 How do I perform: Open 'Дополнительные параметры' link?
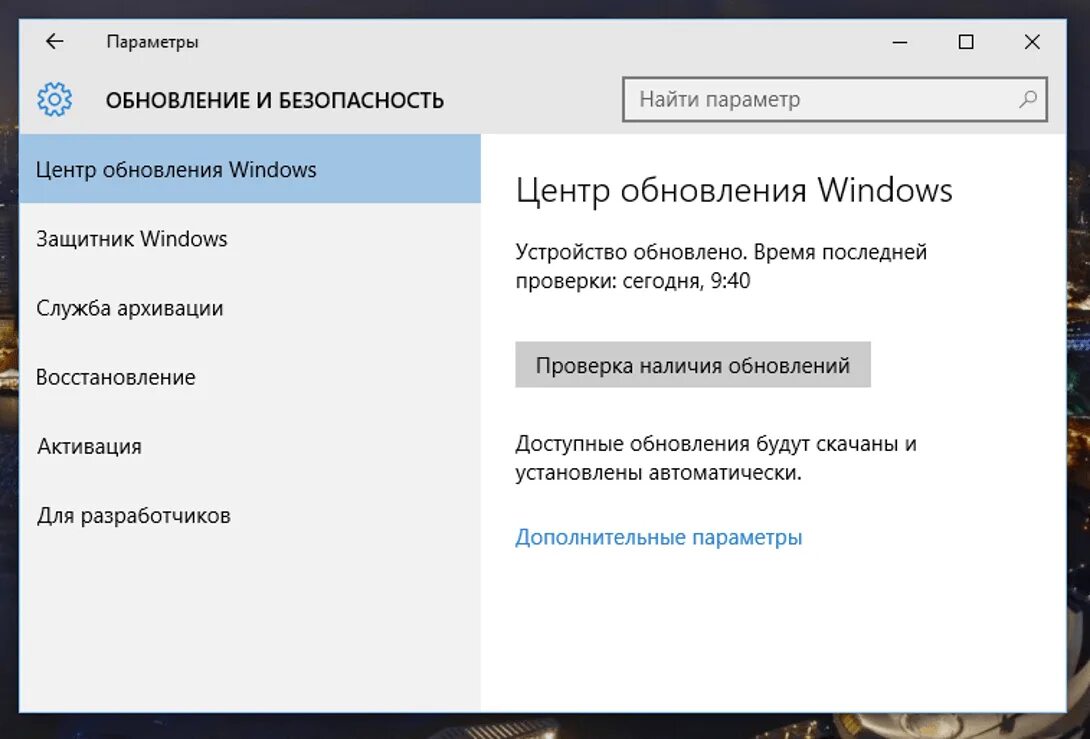click(x=658, y=537)
